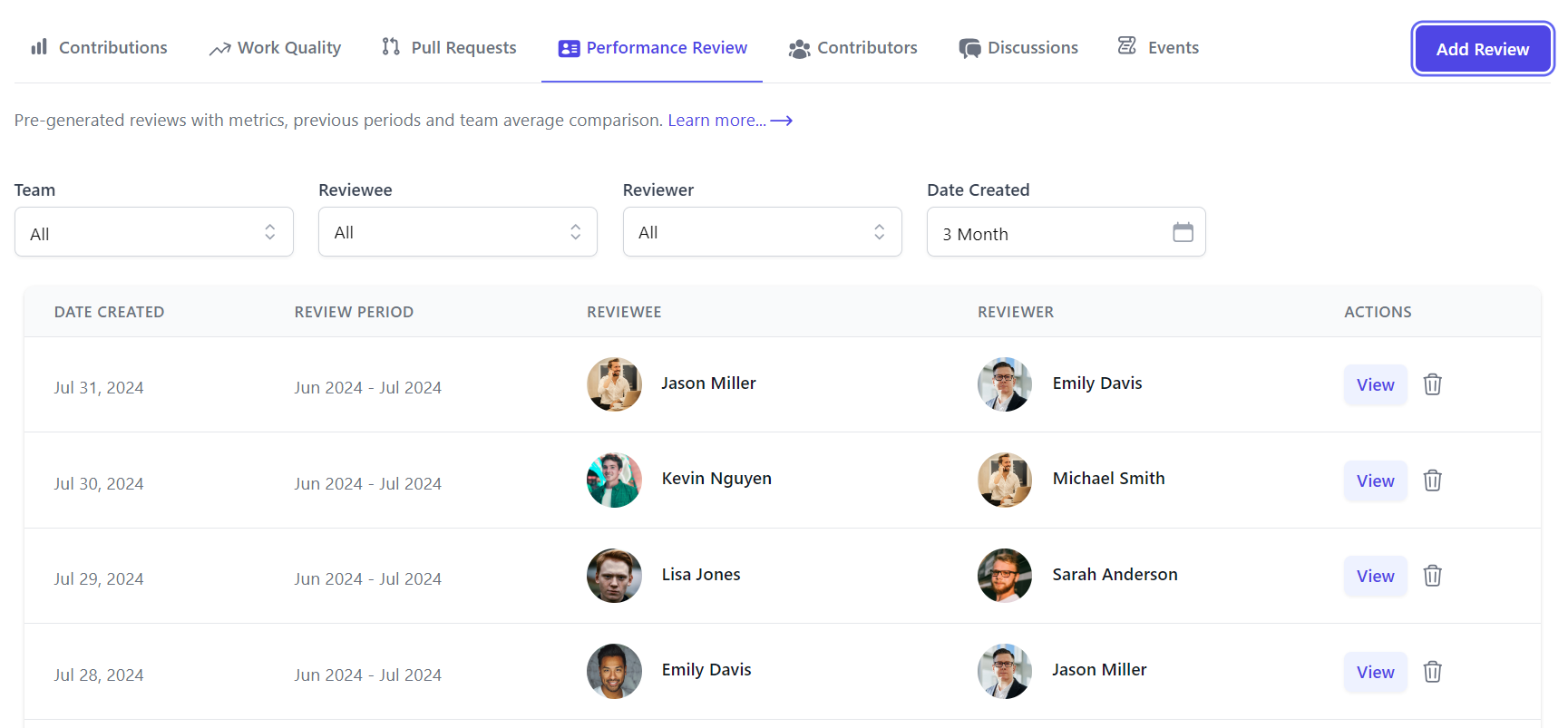Viewport: 1568px width, 728px height.
Task: Click the Pull Requests branch icon
Action: 391,46
